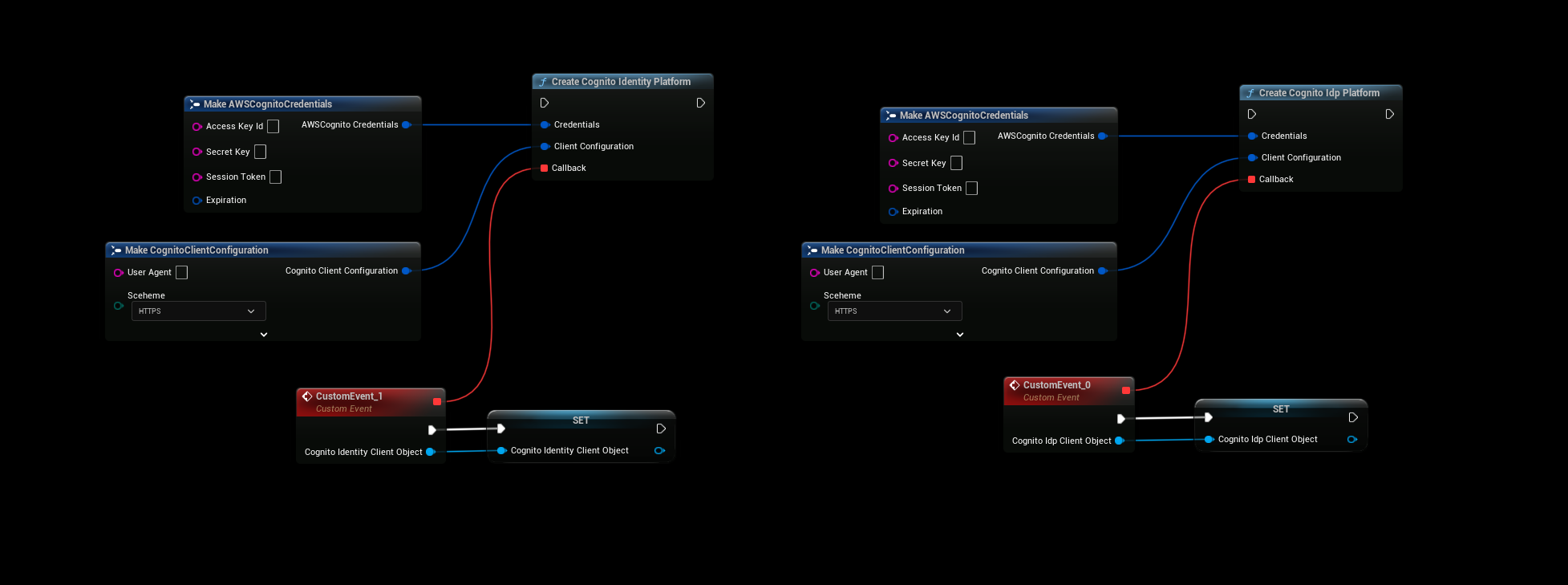The image size is (1568, 585).
Task: Select the Cognito Idp Client Object SET node header
Action: 1280,409
